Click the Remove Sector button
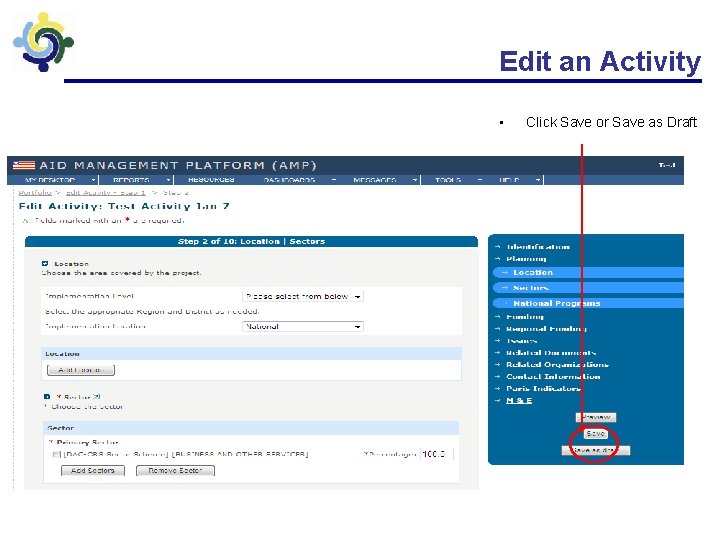This screenshot has width=720, height=540. coord(175,471)
